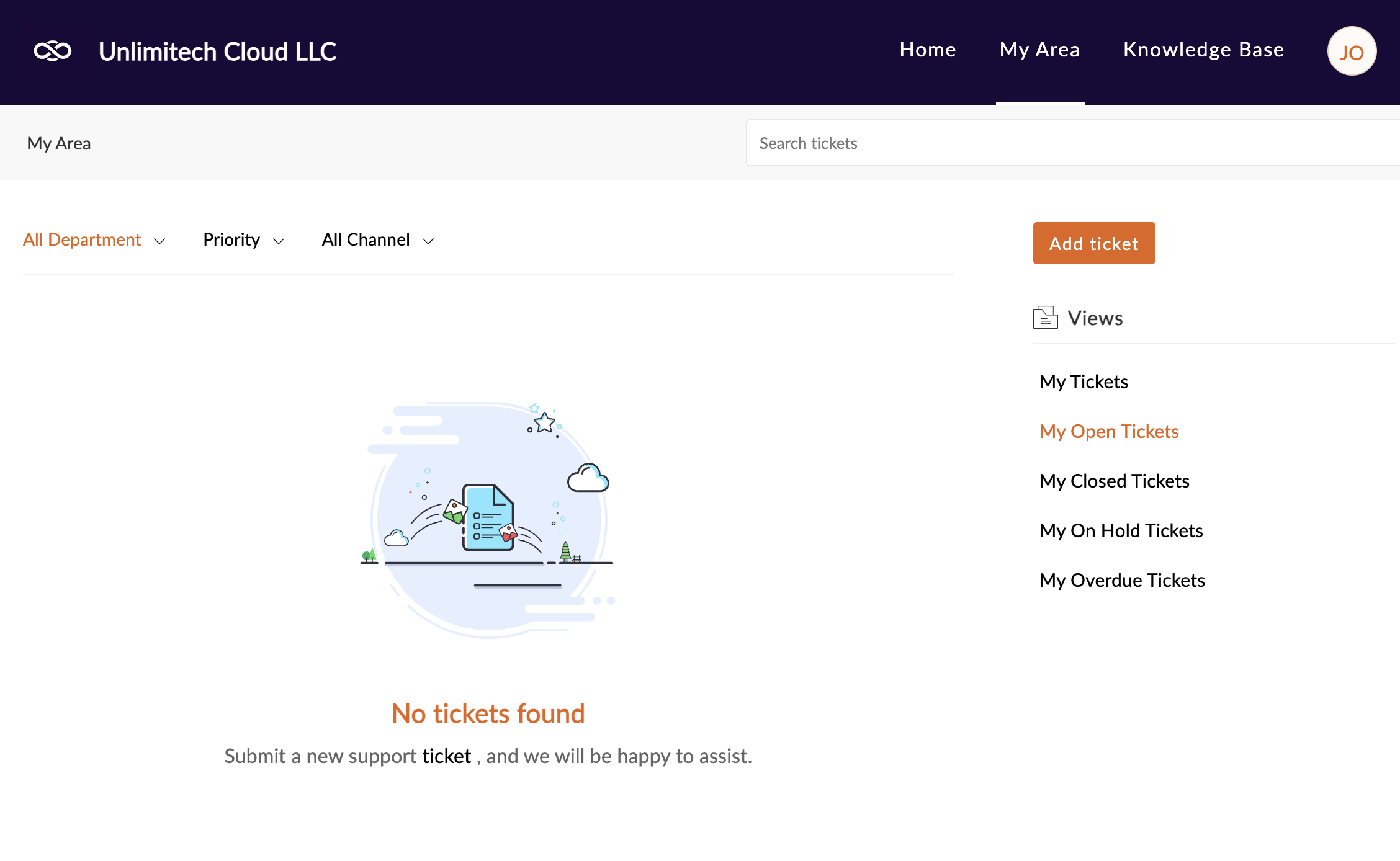
Task: Open the Priority filter dropdown
Action: [244, 240]
